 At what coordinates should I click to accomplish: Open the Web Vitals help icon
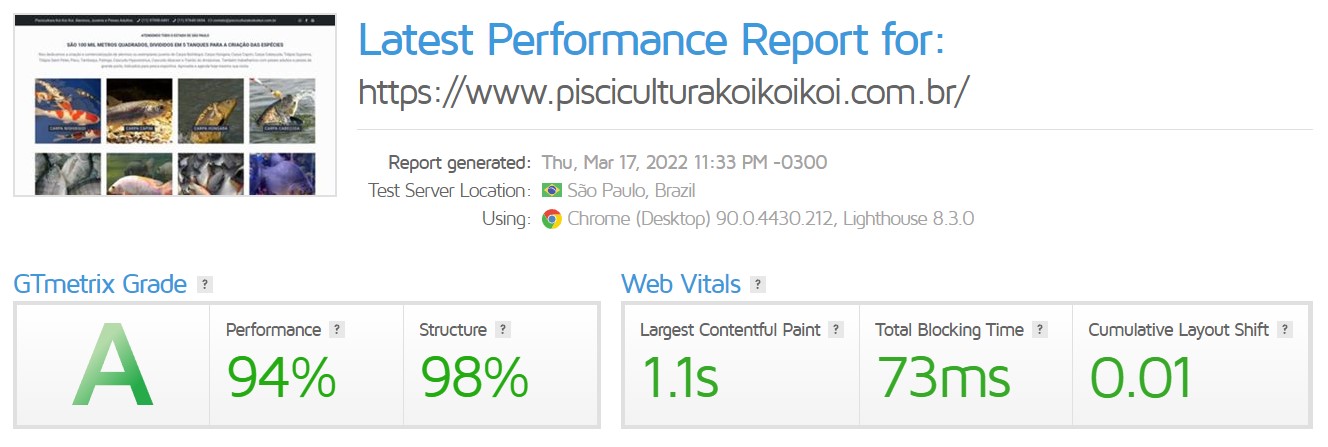(758, 285)
